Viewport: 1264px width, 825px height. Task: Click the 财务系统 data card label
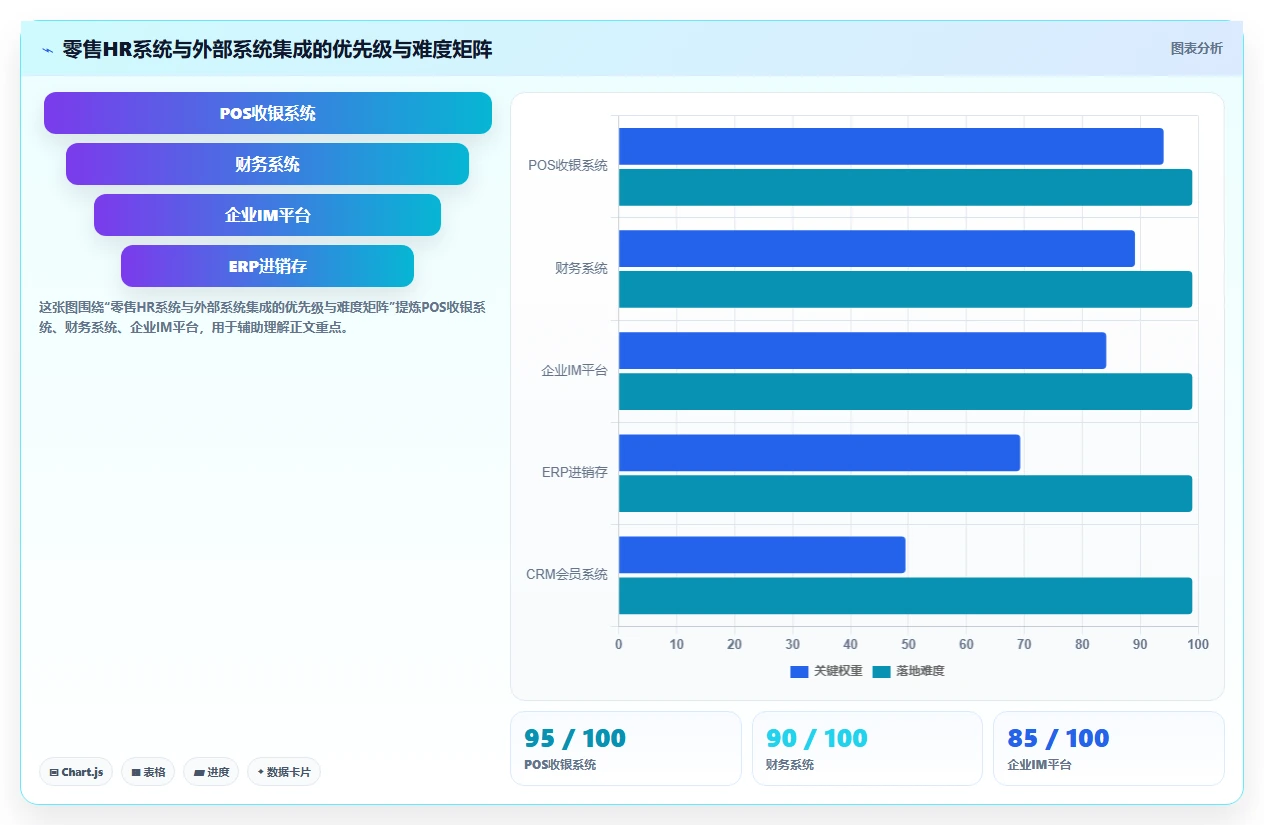click(x=790, y=765)
